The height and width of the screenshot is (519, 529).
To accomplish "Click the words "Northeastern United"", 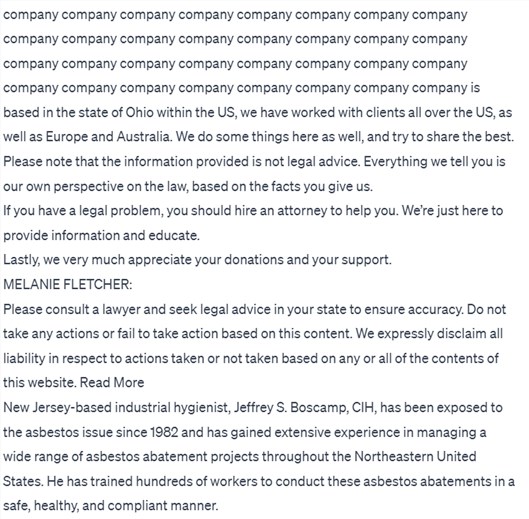I will point(415,457).
